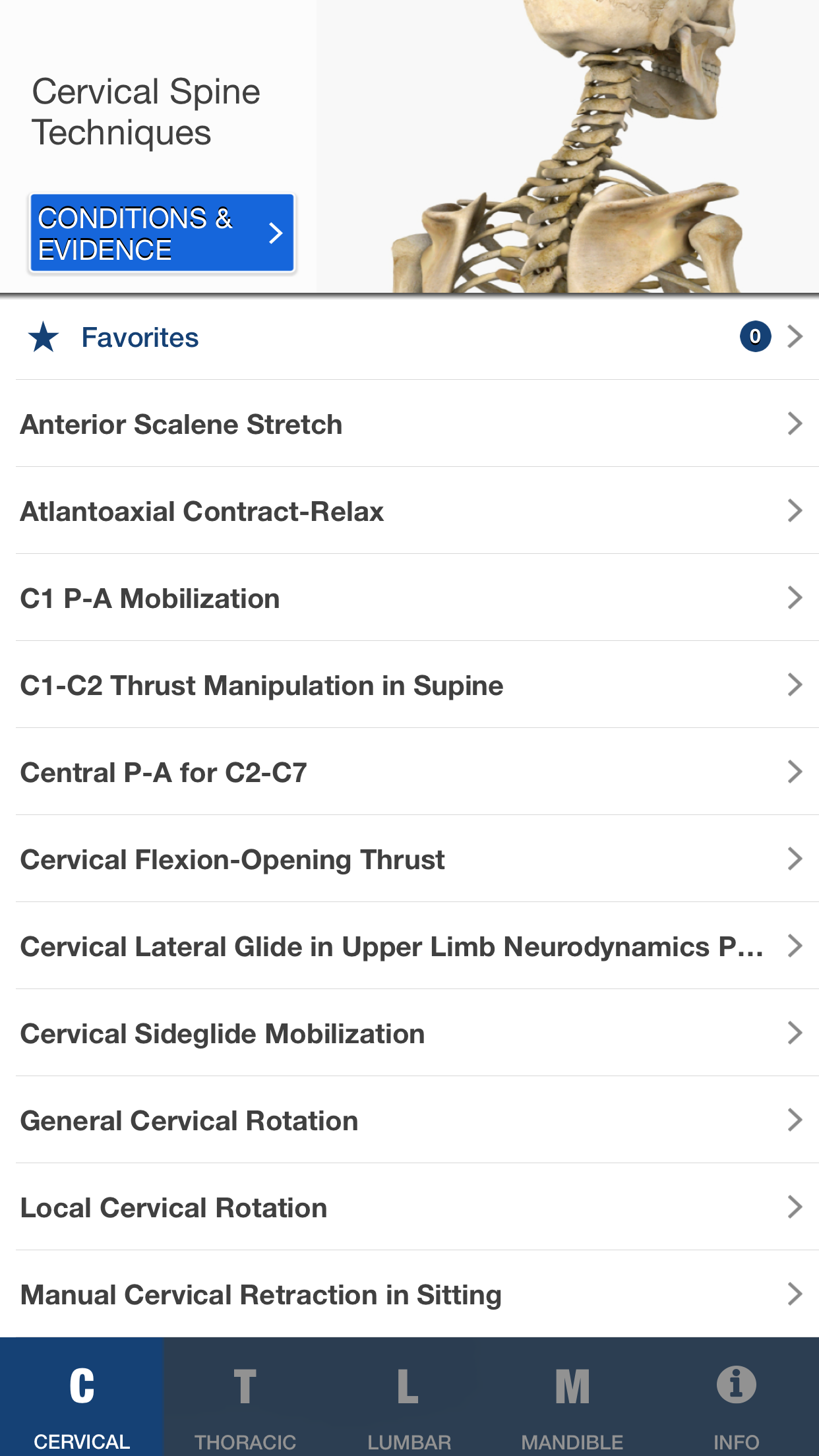
Task: Tap the Favorites count badge
Action: (755, 336)
